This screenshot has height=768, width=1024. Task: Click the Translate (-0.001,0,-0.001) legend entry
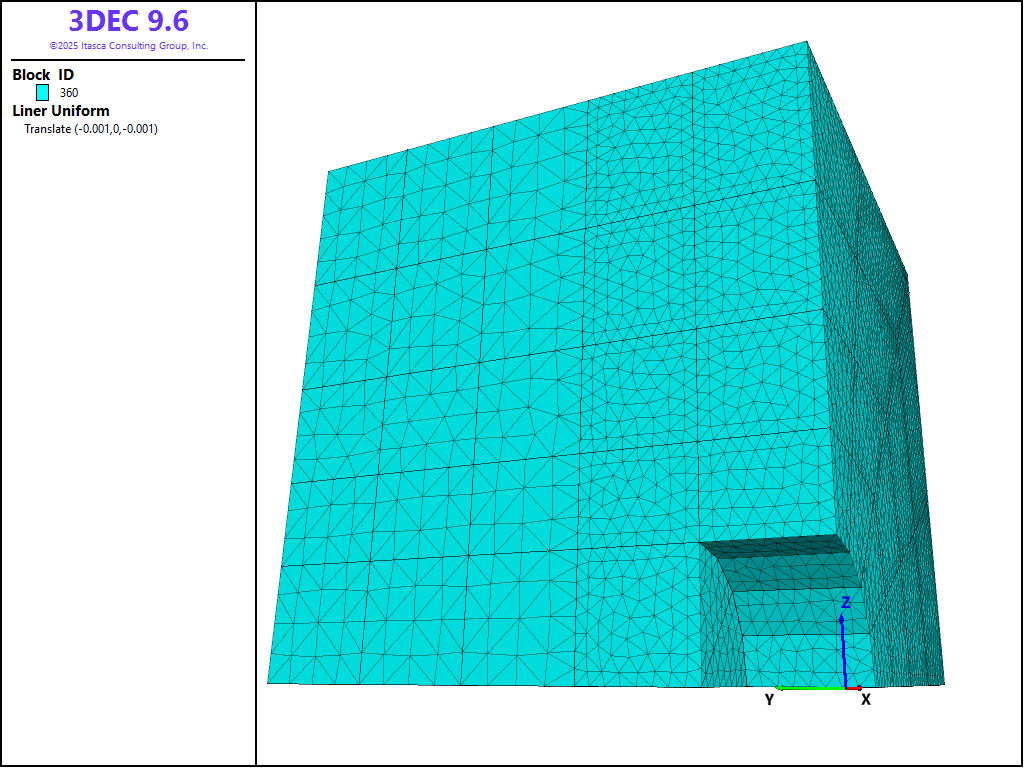coord(91,129)
